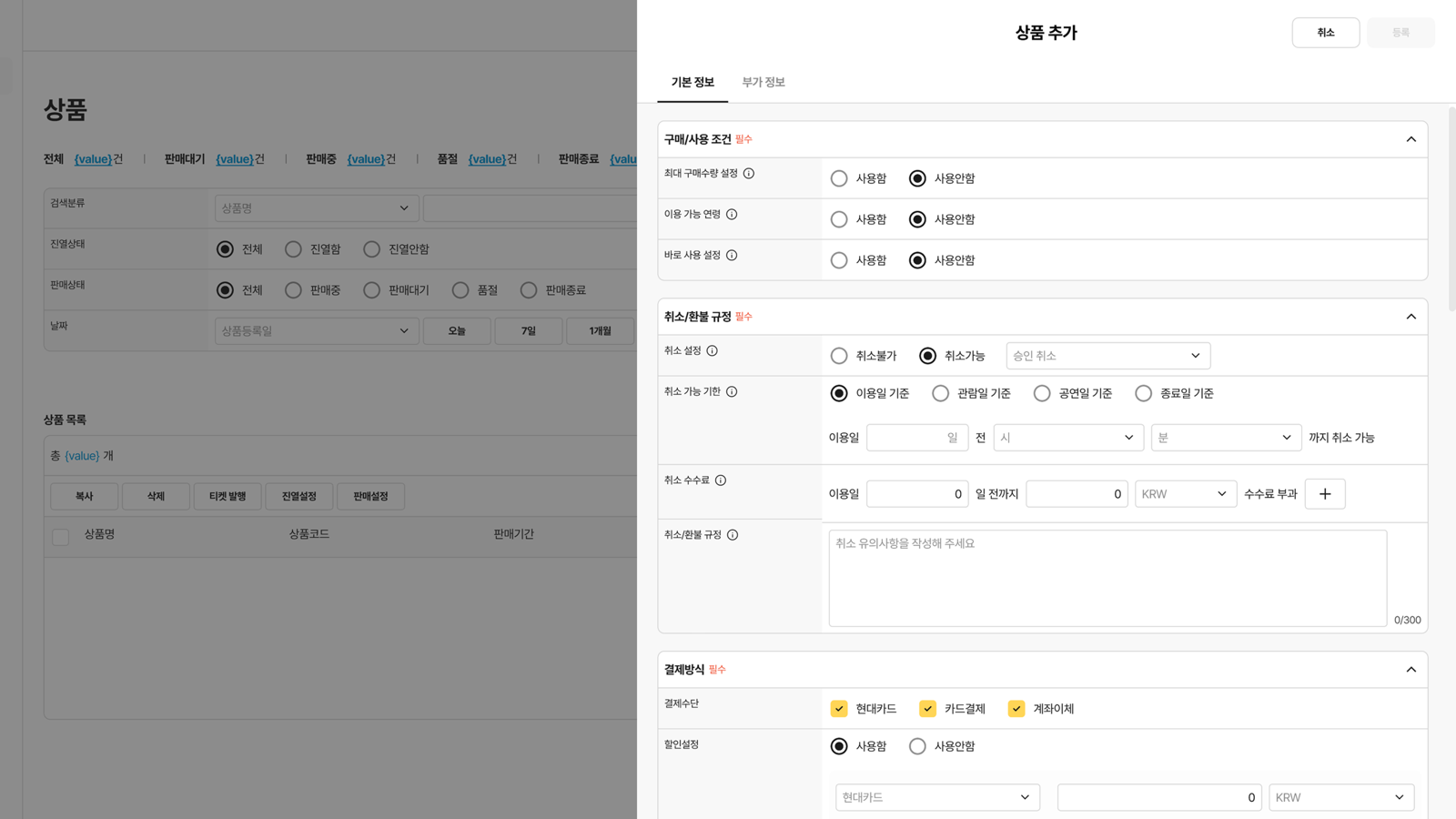Uncheck the 카드결제 payment checkbox
Screen dimensions: 1456x819
[x=927, y=709]
